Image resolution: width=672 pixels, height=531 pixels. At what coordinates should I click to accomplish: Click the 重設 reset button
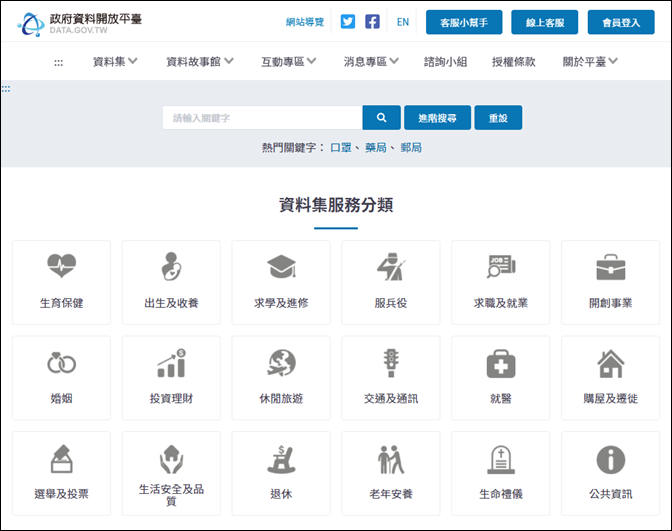click(498, 117)
